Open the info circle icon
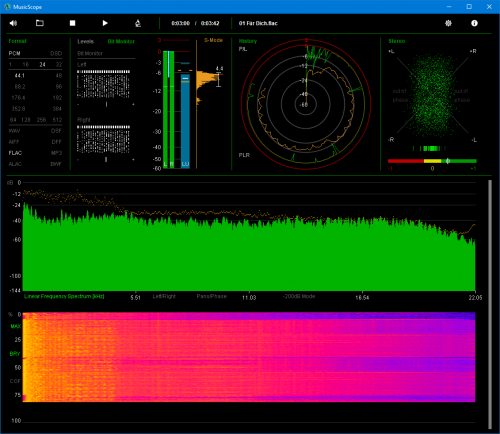This screenshot has width=500, height=434. [x=474, y=23]
